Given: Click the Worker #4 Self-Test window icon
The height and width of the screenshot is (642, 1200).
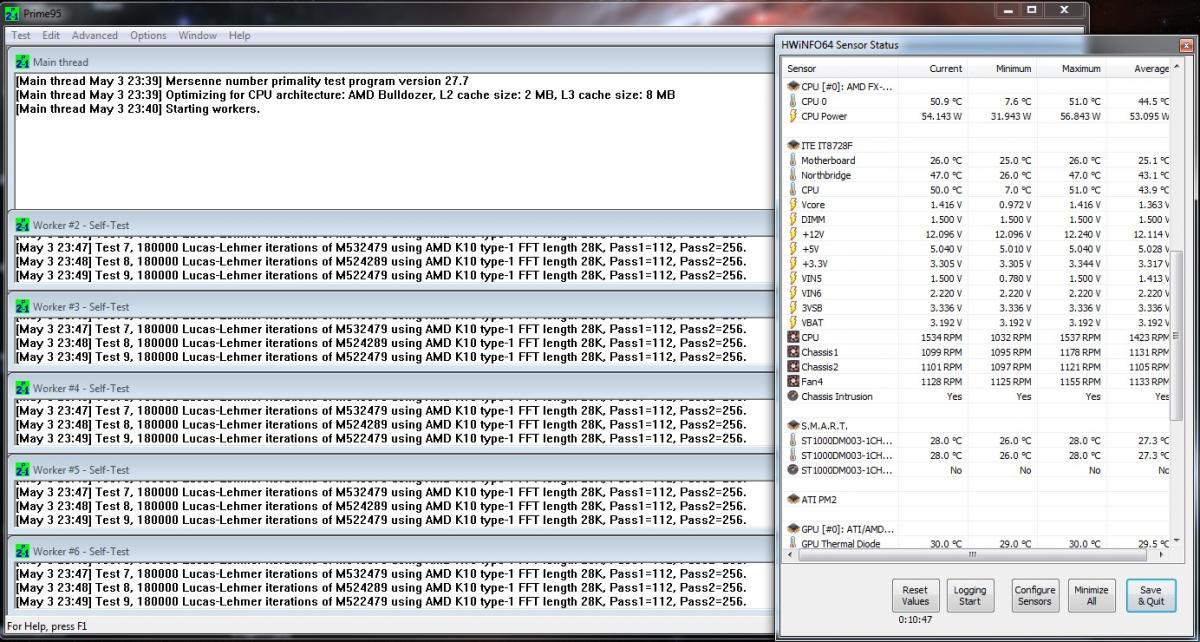Looking at the screenshot, I should tap(23, 388).
